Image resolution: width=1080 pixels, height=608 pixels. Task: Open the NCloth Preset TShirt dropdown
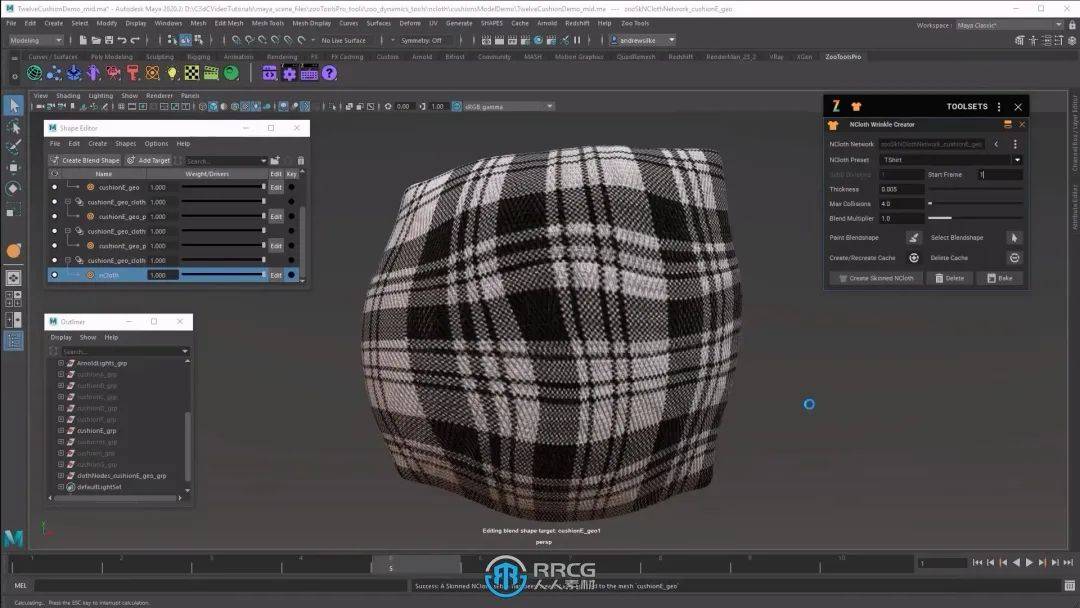click(1018, 158)
